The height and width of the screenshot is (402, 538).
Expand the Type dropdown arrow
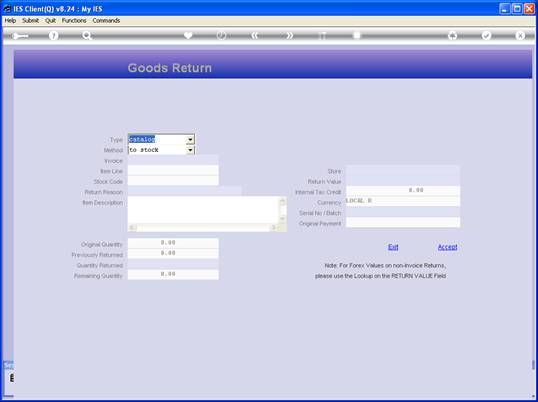point(190,140)
